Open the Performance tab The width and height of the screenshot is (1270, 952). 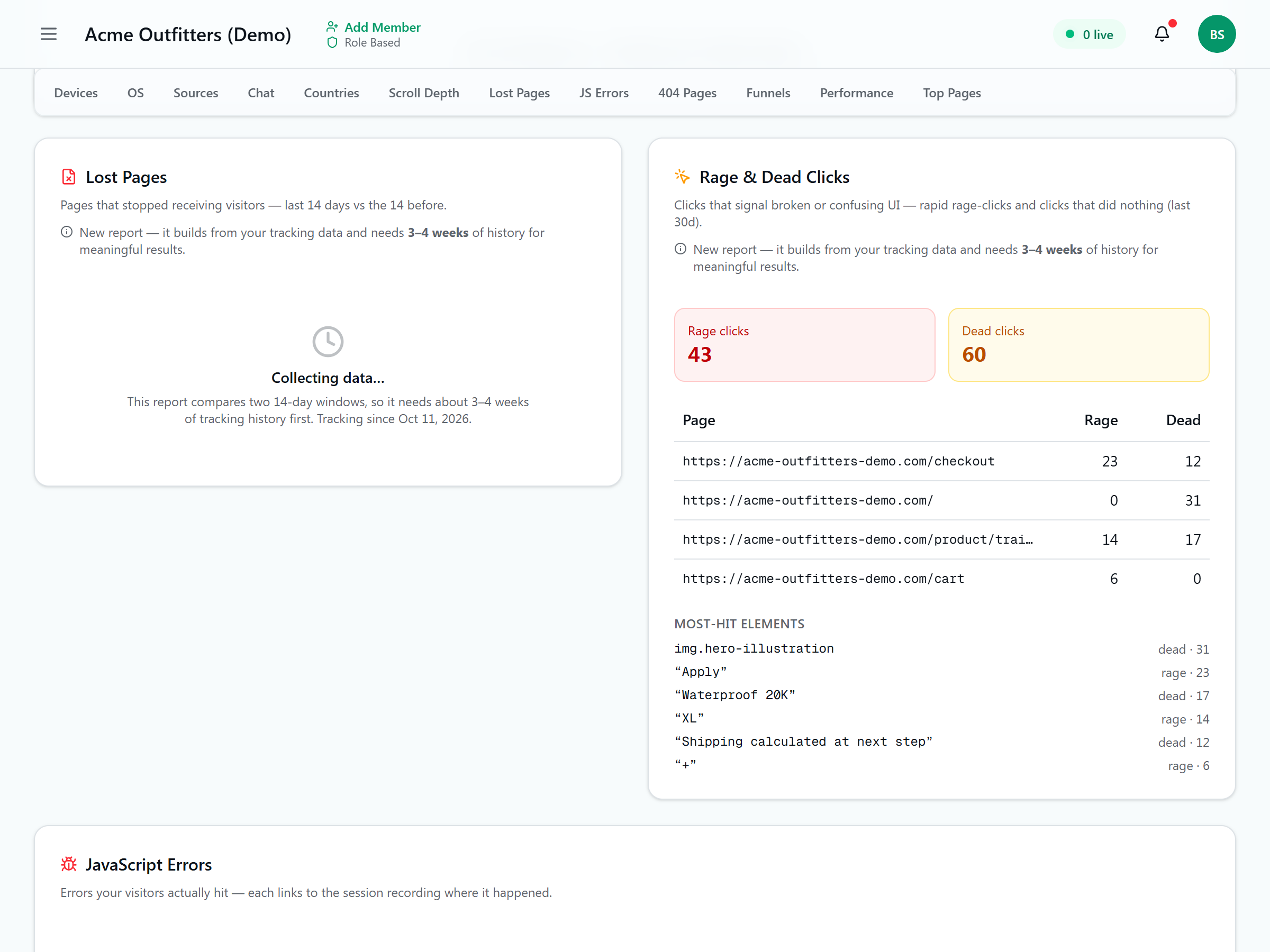(x=857, y=93)
